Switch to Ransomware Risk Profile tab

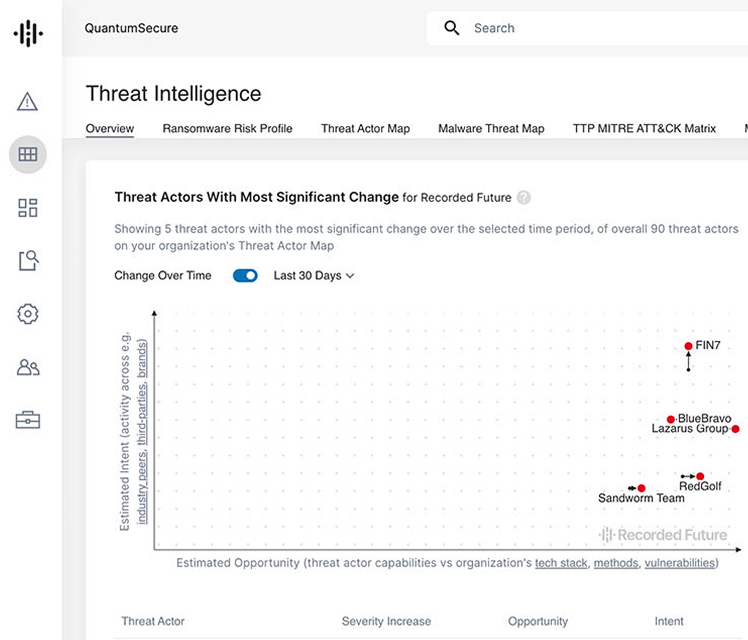(227, 129)
